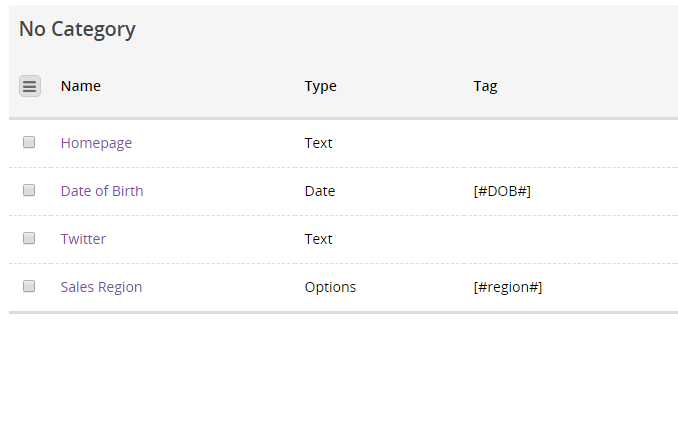The width and height of the screenshot is (678, 422).
Task: Tick the Homepage row checkbox
Action: tap(29, 142)
